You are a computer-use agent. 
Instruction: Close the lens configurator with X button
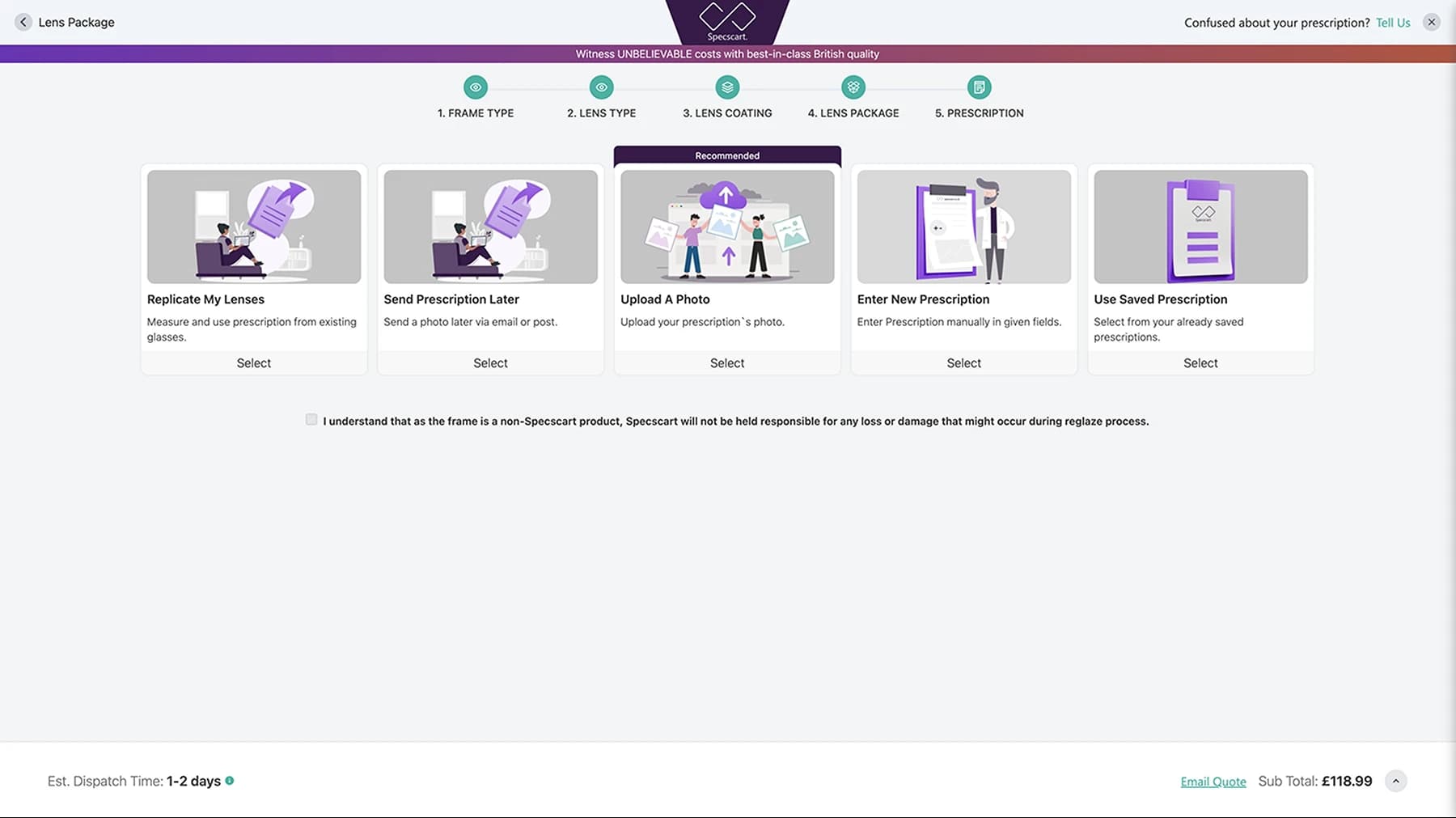(1431, 22)
